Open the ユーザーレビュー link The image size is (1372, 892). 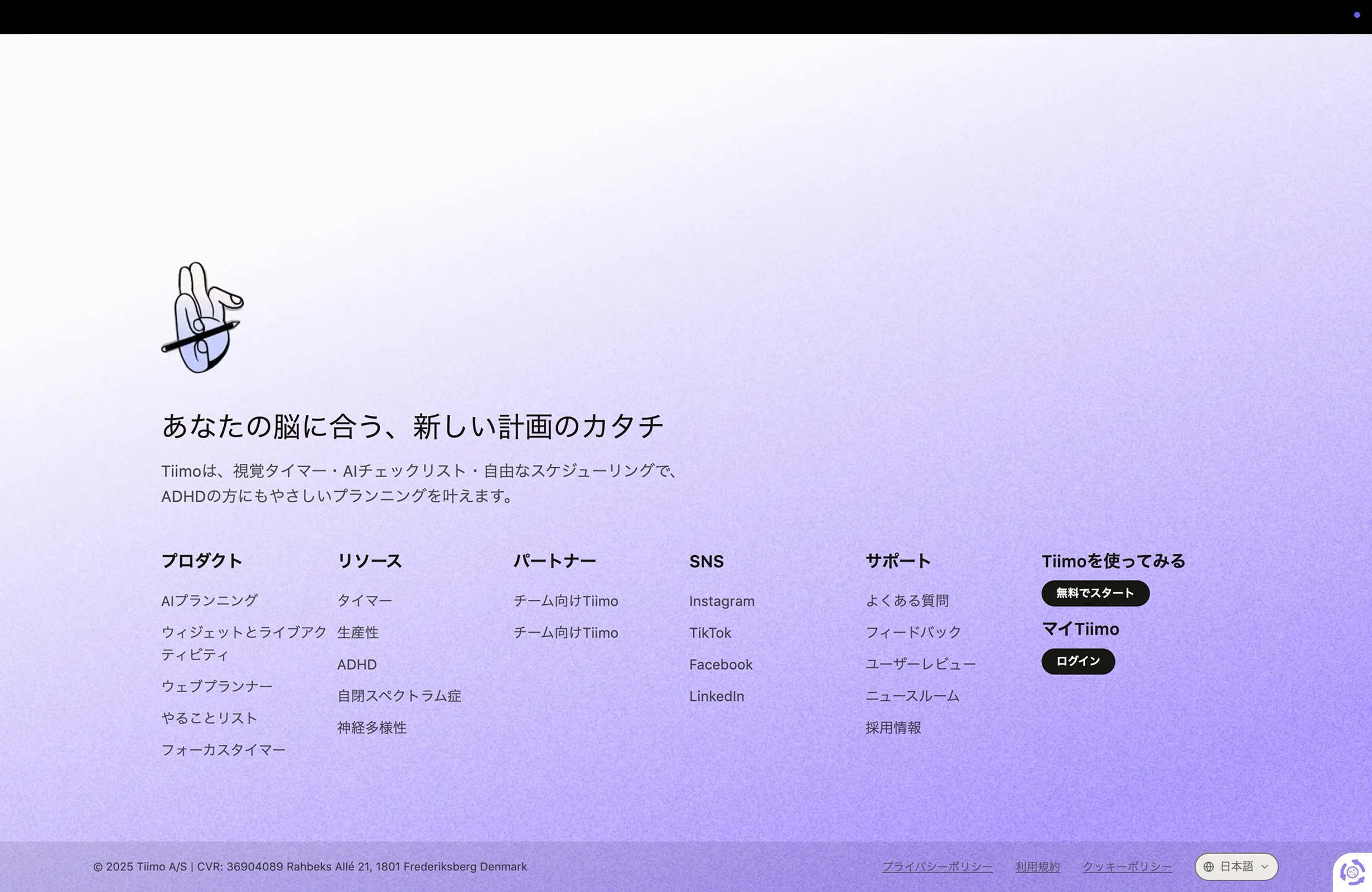921,664
